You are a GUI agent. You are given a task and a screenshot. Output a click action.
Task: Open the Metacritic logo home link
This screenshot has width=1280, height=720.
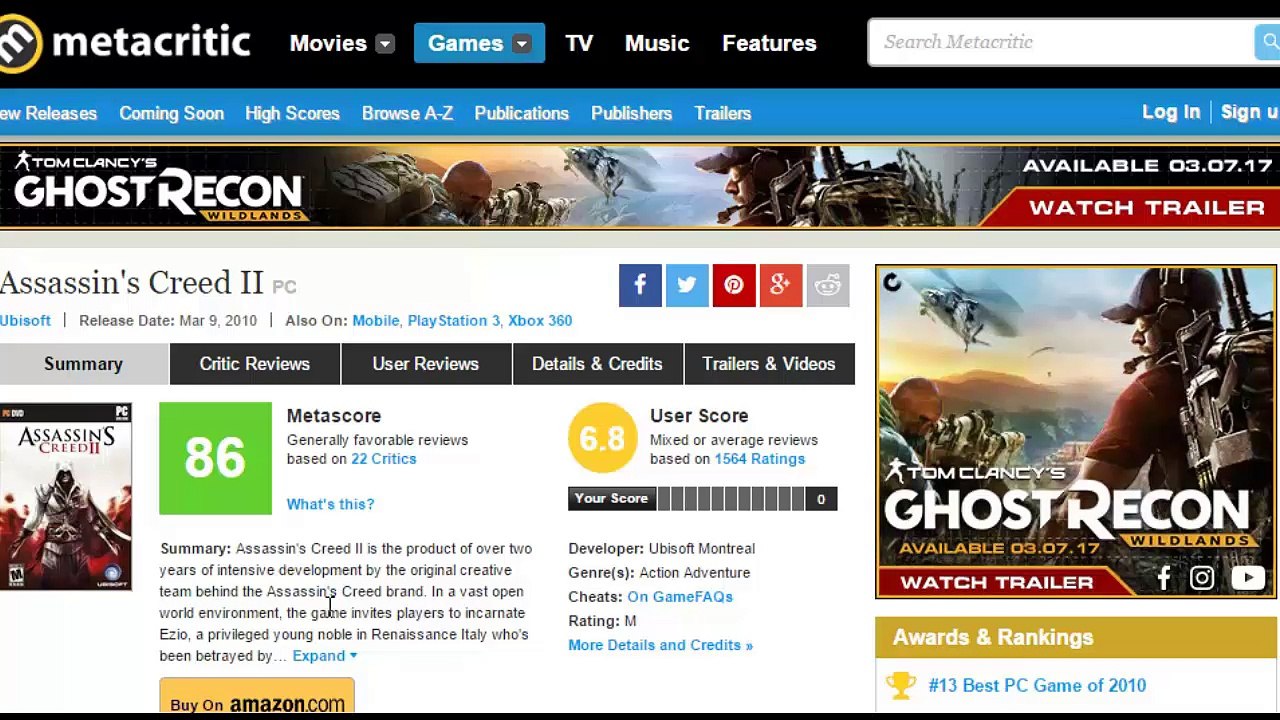coord(124,43)
